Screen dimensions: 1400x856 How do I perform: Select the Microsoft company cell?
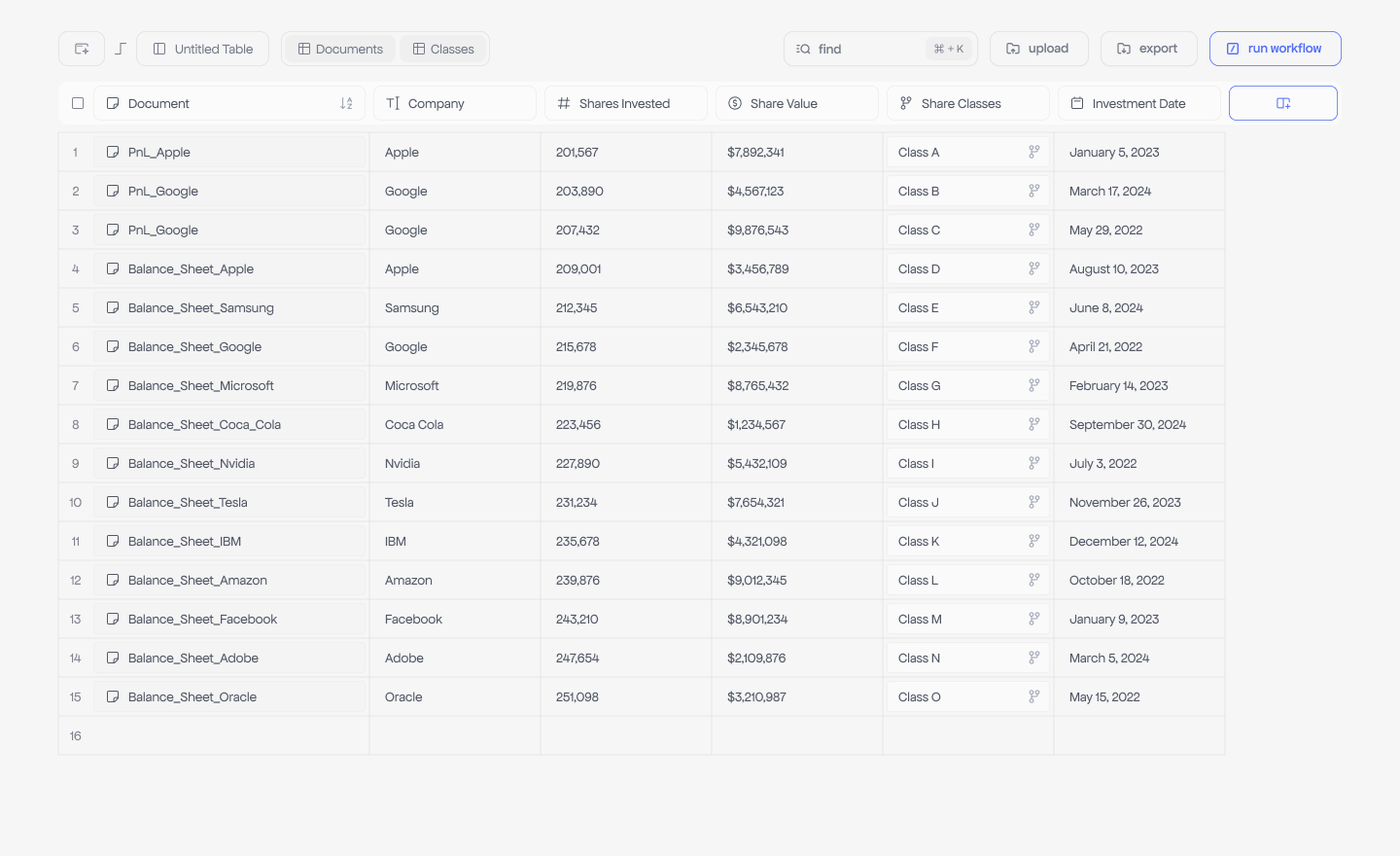click(x=455, y=385)
